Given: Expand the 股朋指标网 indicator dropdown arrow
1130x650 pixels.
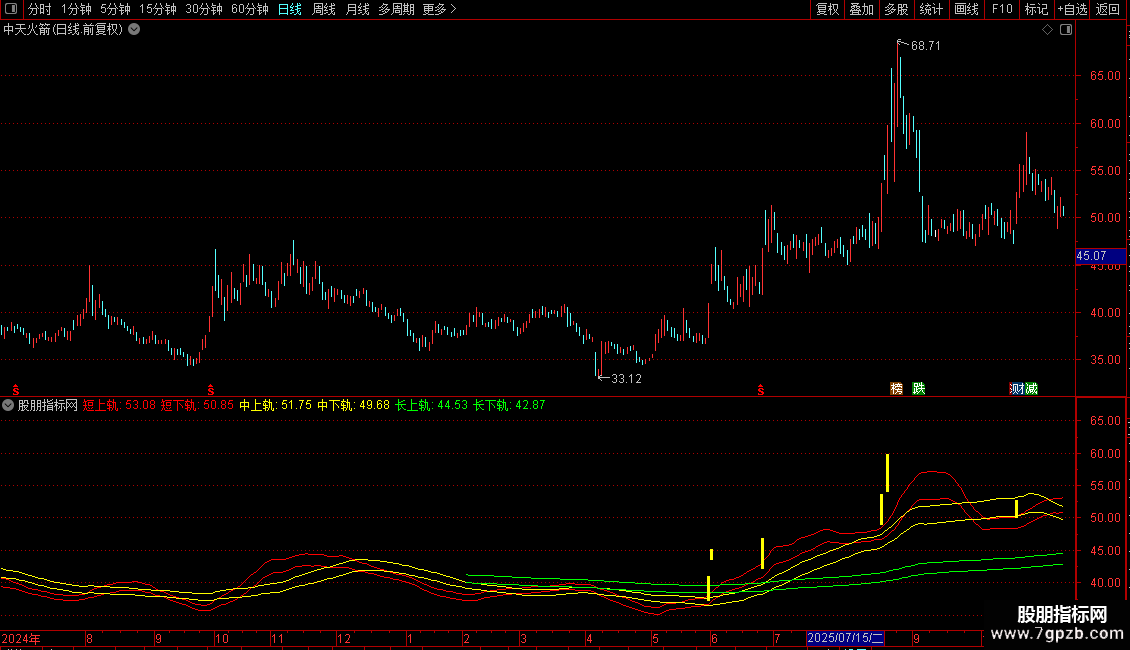Looking at the screenshot, I should click(8, 405).
